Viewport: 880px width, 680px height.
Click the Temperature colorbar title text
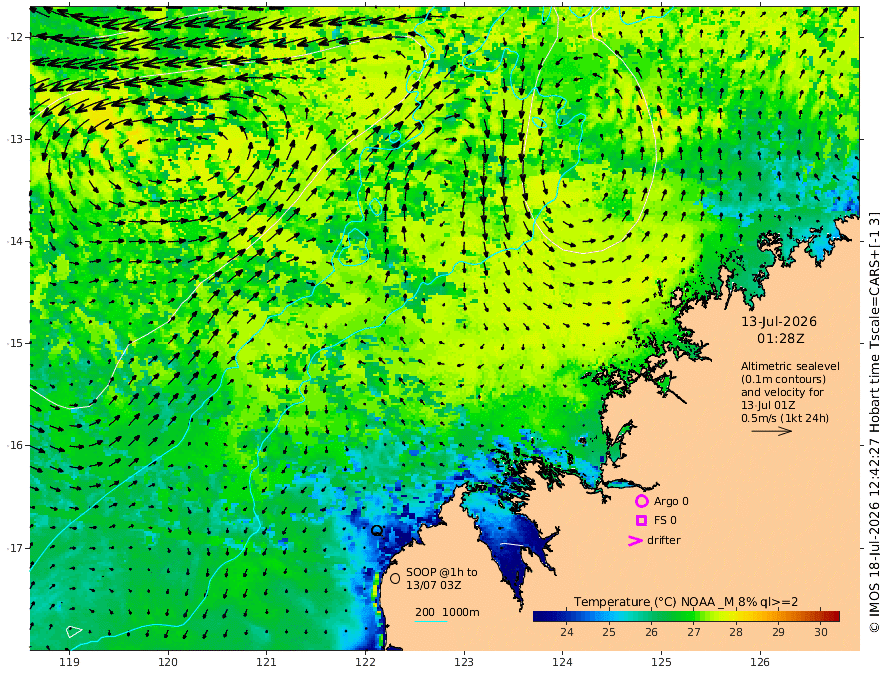(x=686, y=602)
